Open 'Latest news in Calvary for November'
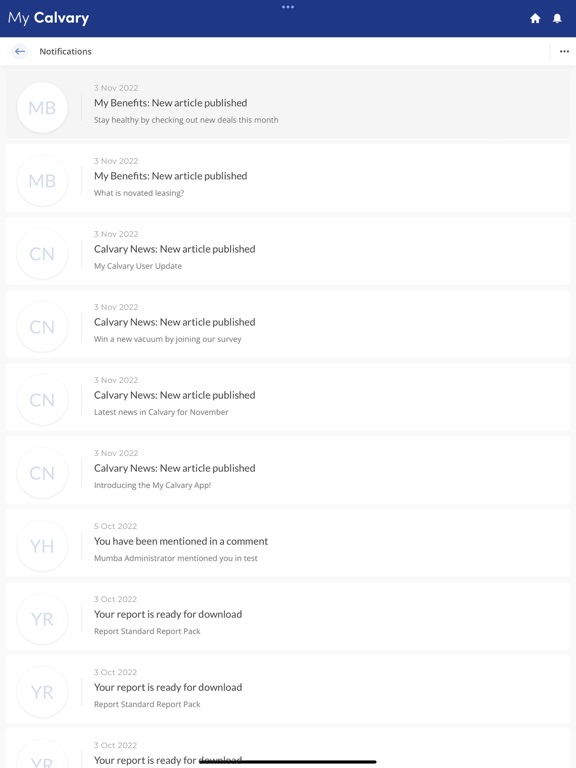The width and height of the screenshot is (576, 768). [288, 397]
